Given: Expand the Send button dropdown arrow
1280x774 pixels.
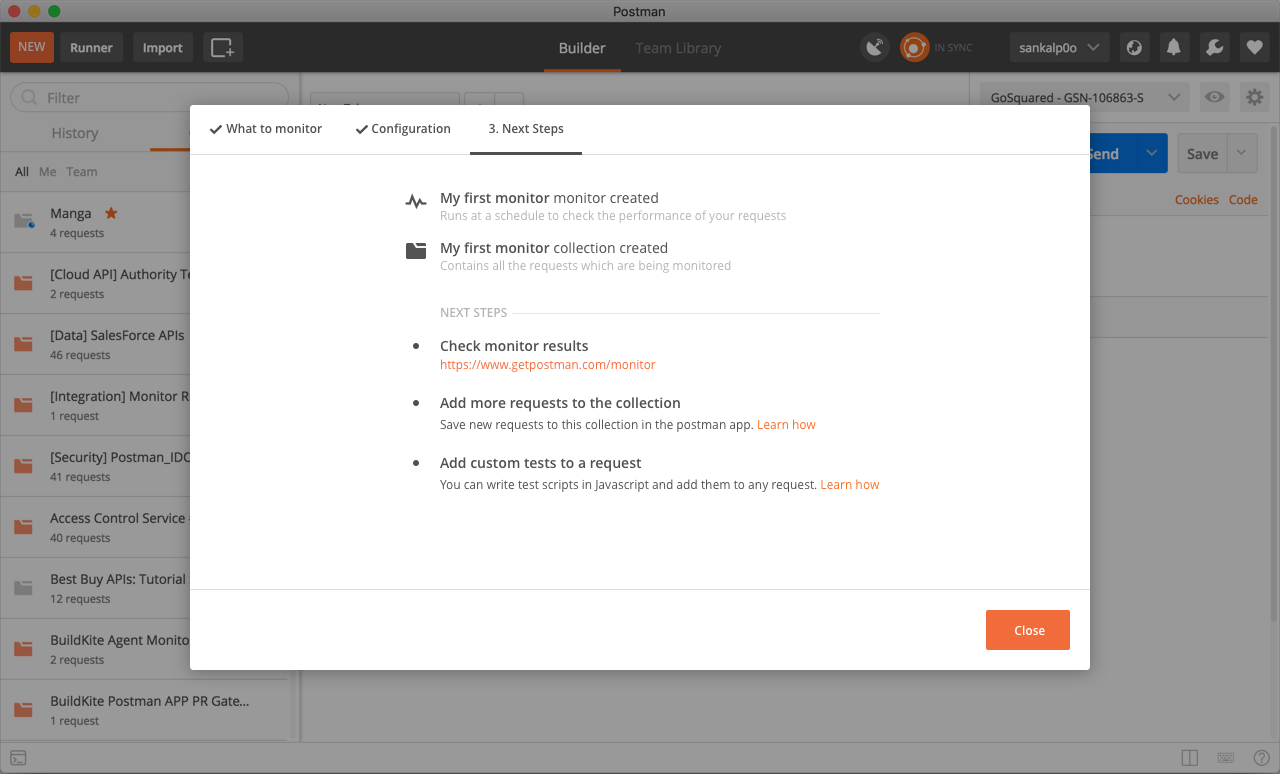Looking at the screenshot, I should click(x=1151, y=154).
